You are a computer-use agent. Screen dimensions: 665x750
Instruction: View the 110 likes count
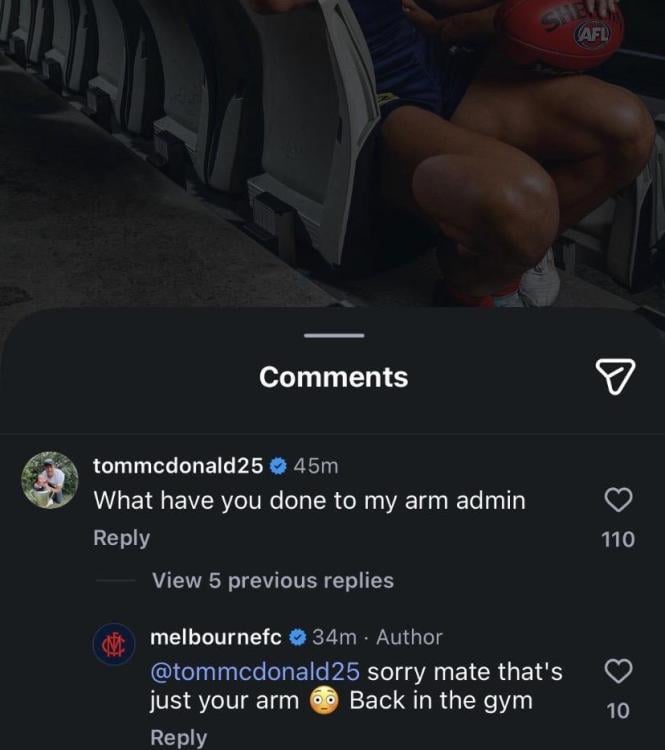coord(618,540)
